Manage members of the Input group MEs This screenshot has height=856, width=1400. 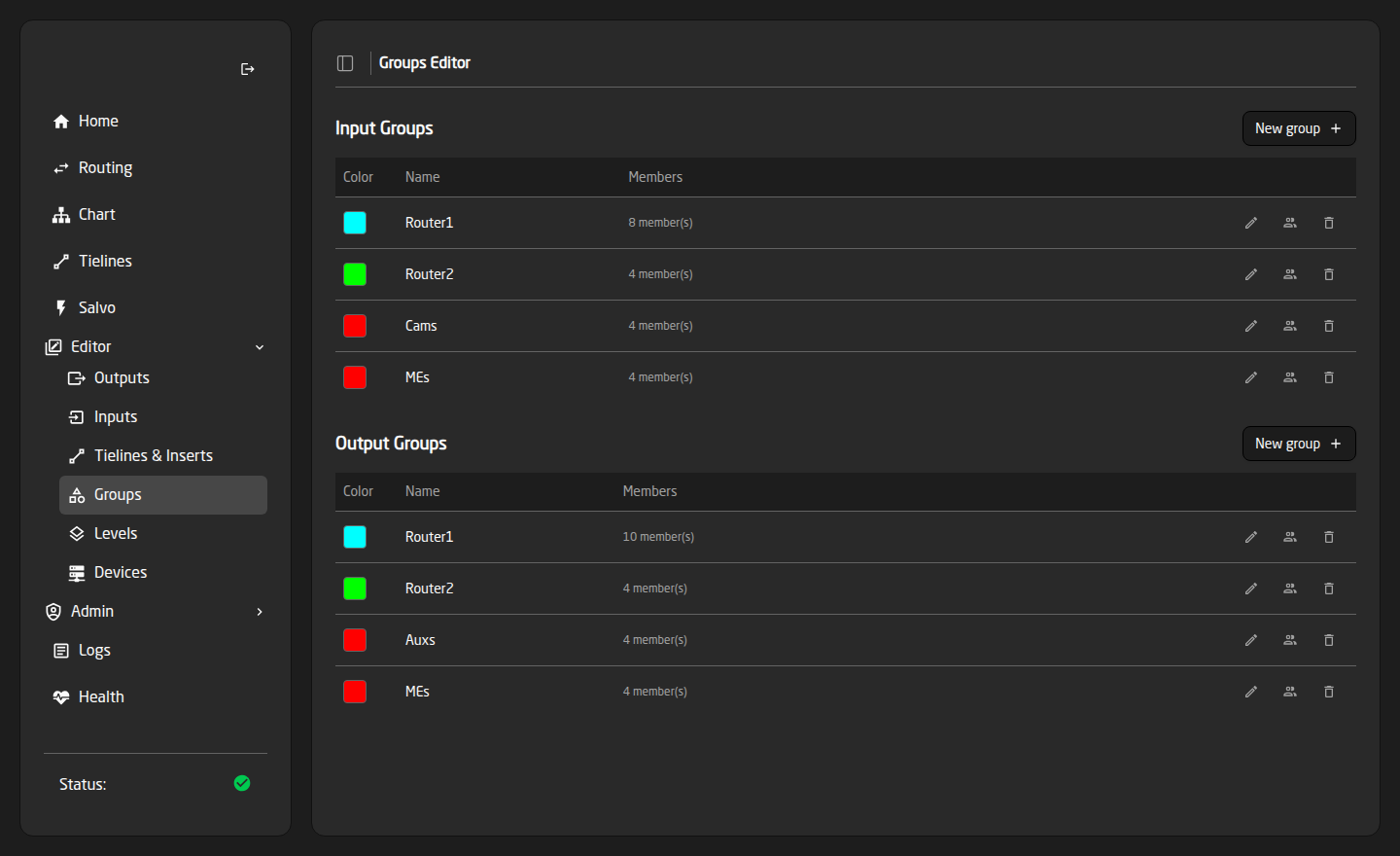[x=1290, y=377]
